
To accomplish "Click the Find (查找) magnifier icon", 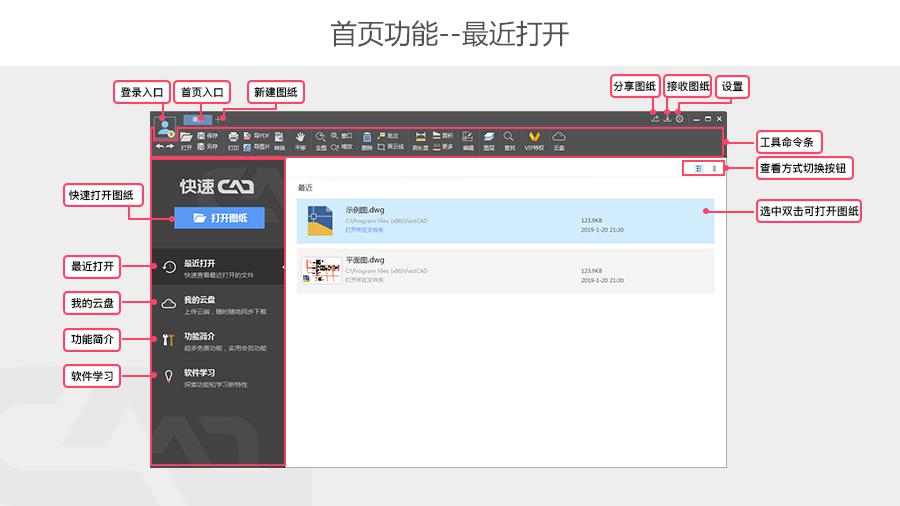I will [x=509, y=139].
